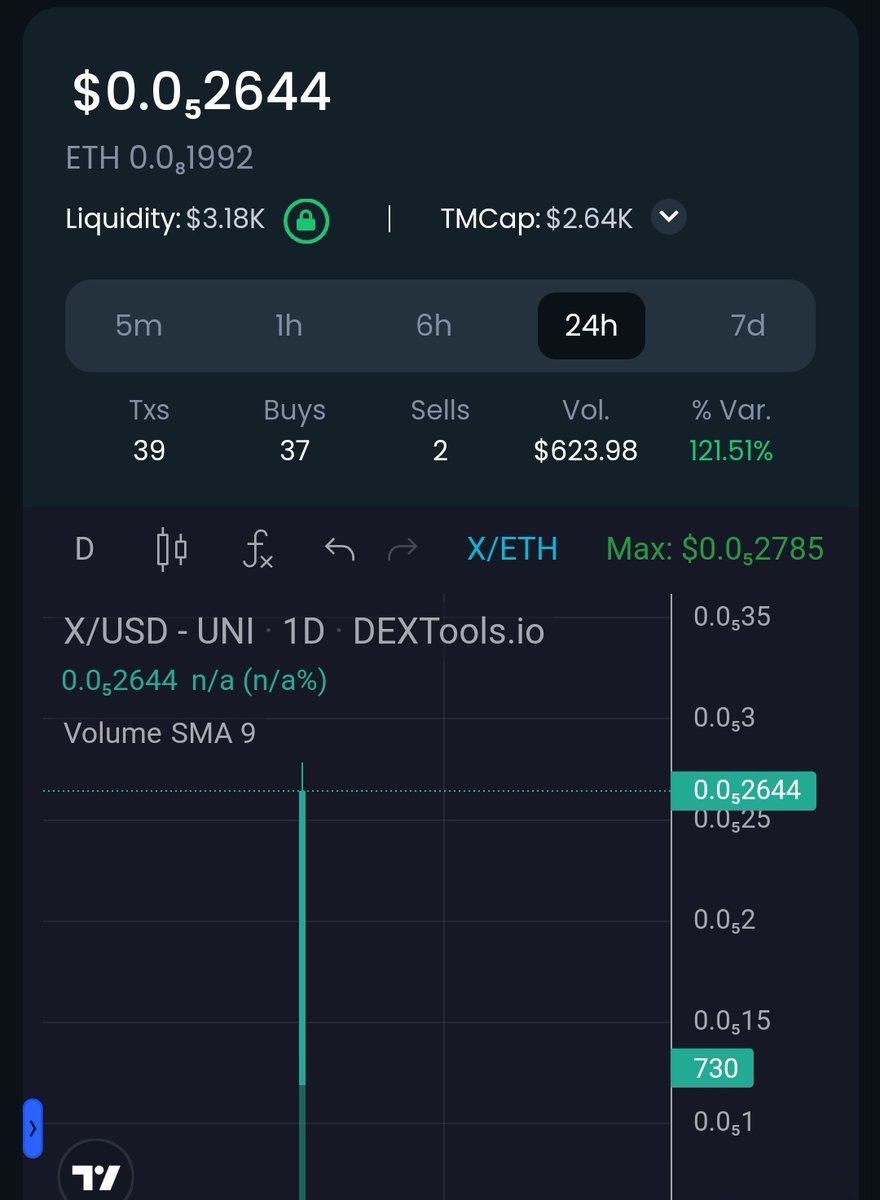Click the 0.0₅3 price axis label
880x1200 pixels.
coord(724,718)
